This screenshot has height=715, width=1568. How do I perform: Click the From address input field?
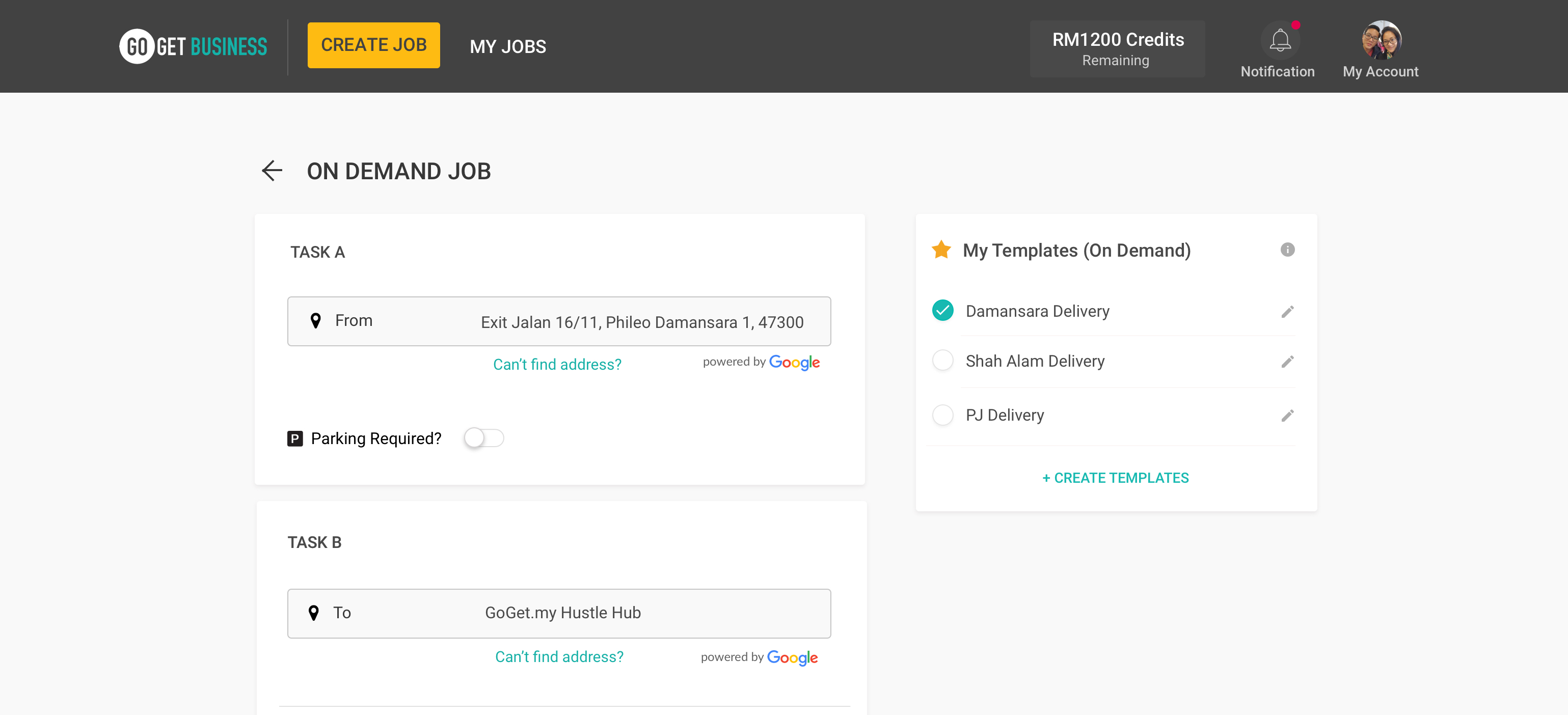(x=641, y=322)
